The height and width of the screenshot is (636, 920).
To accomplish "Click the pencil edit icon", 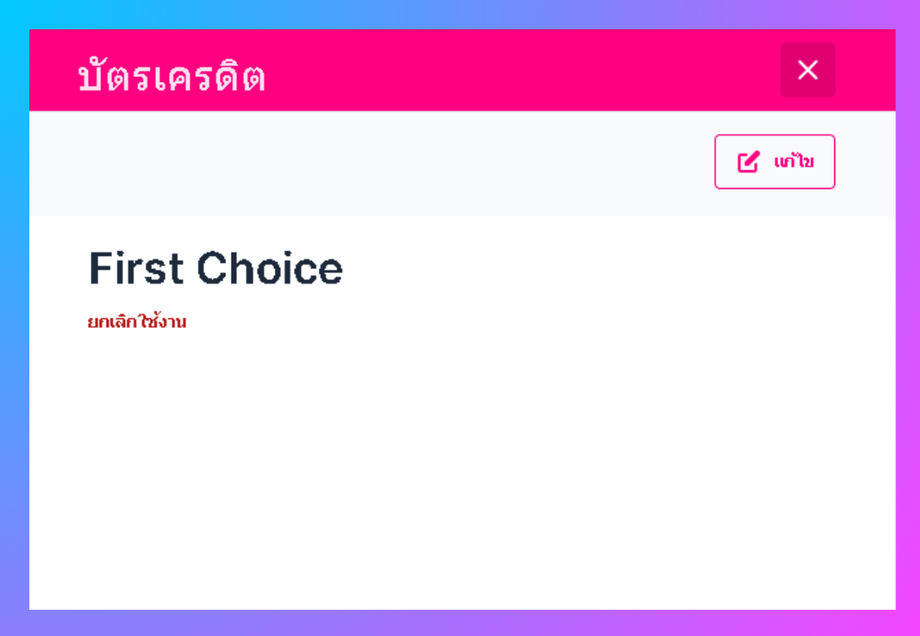I will point(748,162).
